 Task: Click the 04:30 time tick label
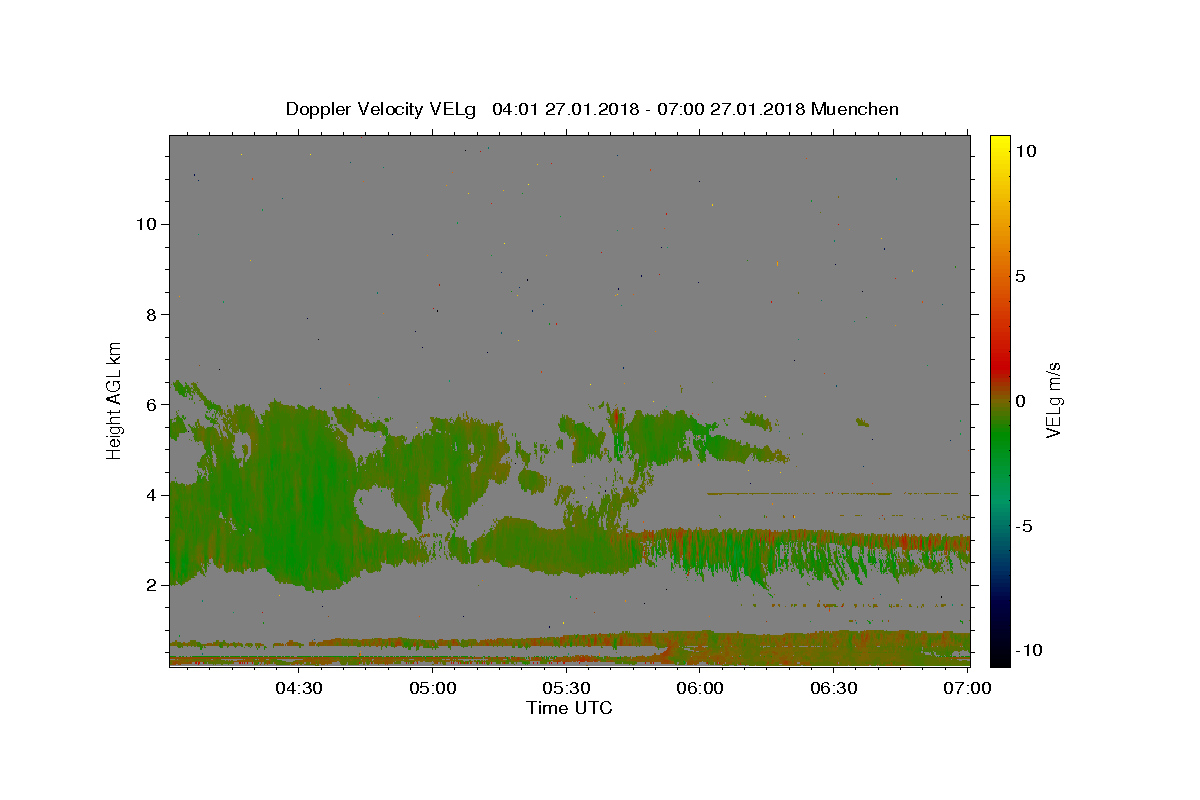click(x=298, y=688)
